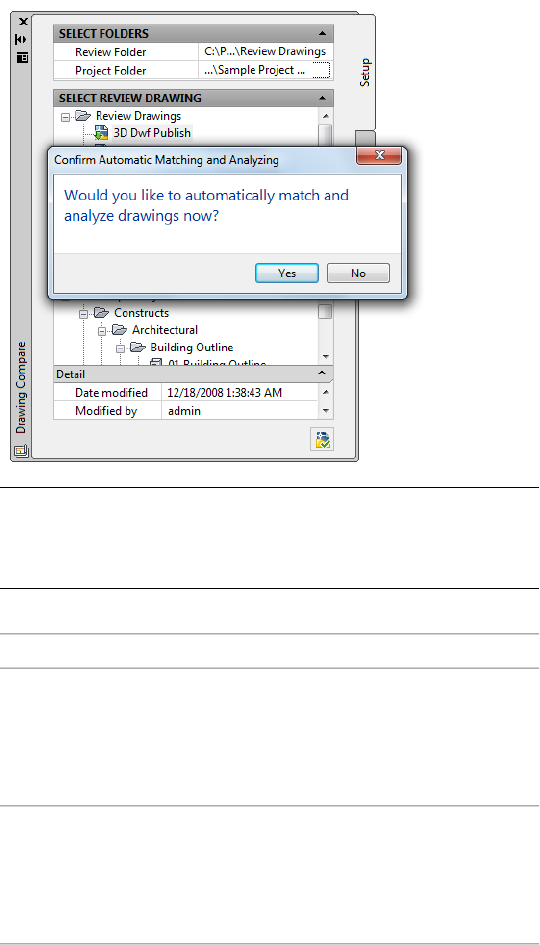Click the Review Drawings folder icon
Image resolution: width=540 pixels, height=945 pixels.
(84, 116)
